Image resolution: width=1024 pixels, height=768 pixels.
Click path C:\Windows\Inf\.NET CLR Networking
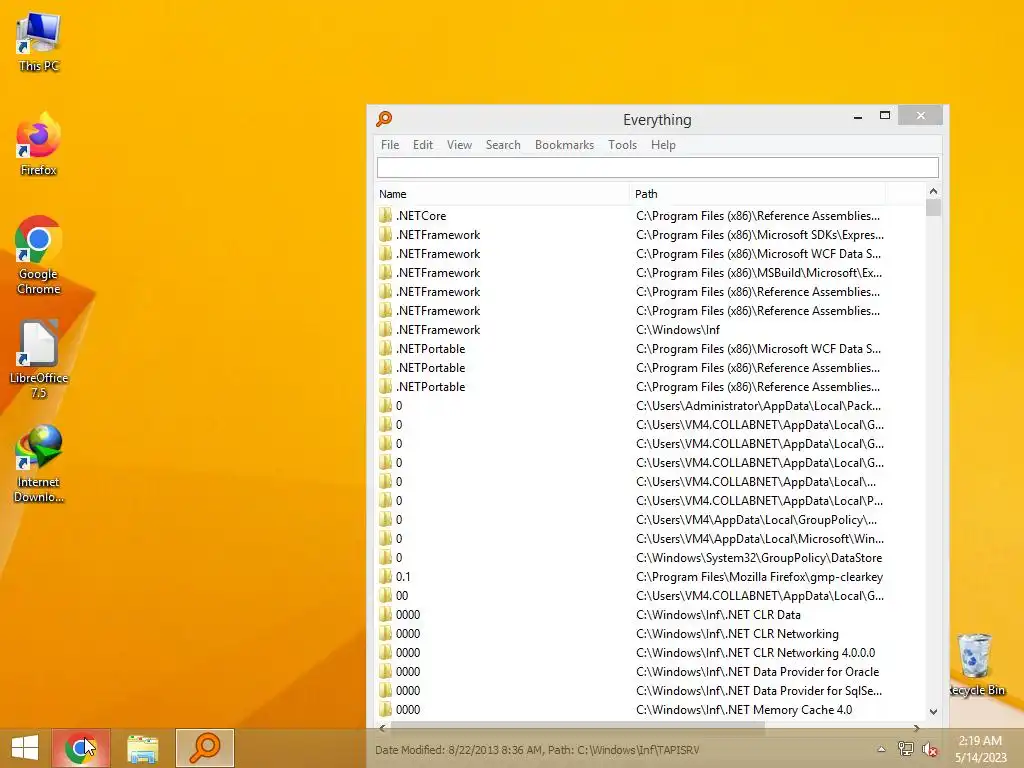tap(737, 633)
